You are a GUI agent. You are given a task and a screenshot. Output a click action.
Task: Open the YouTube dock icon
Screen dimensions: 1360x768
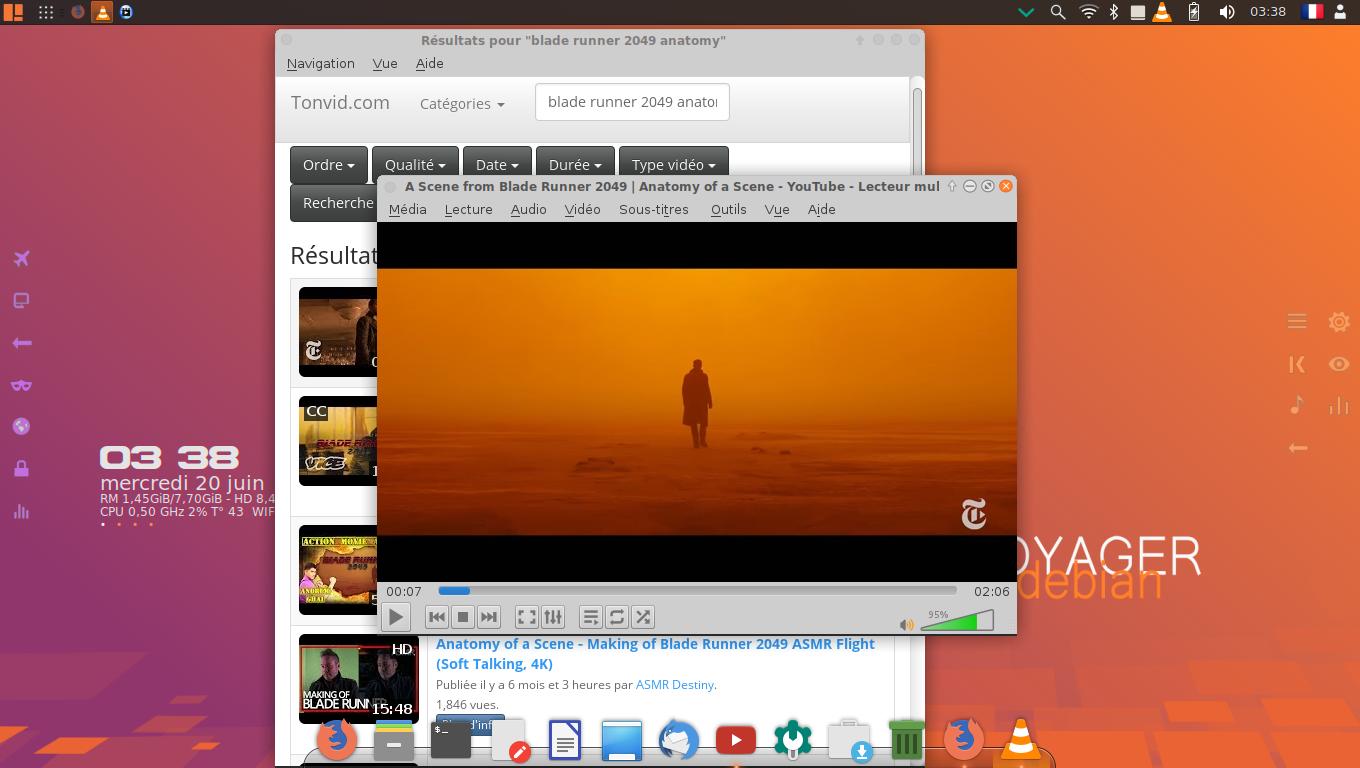click(735, 741)
